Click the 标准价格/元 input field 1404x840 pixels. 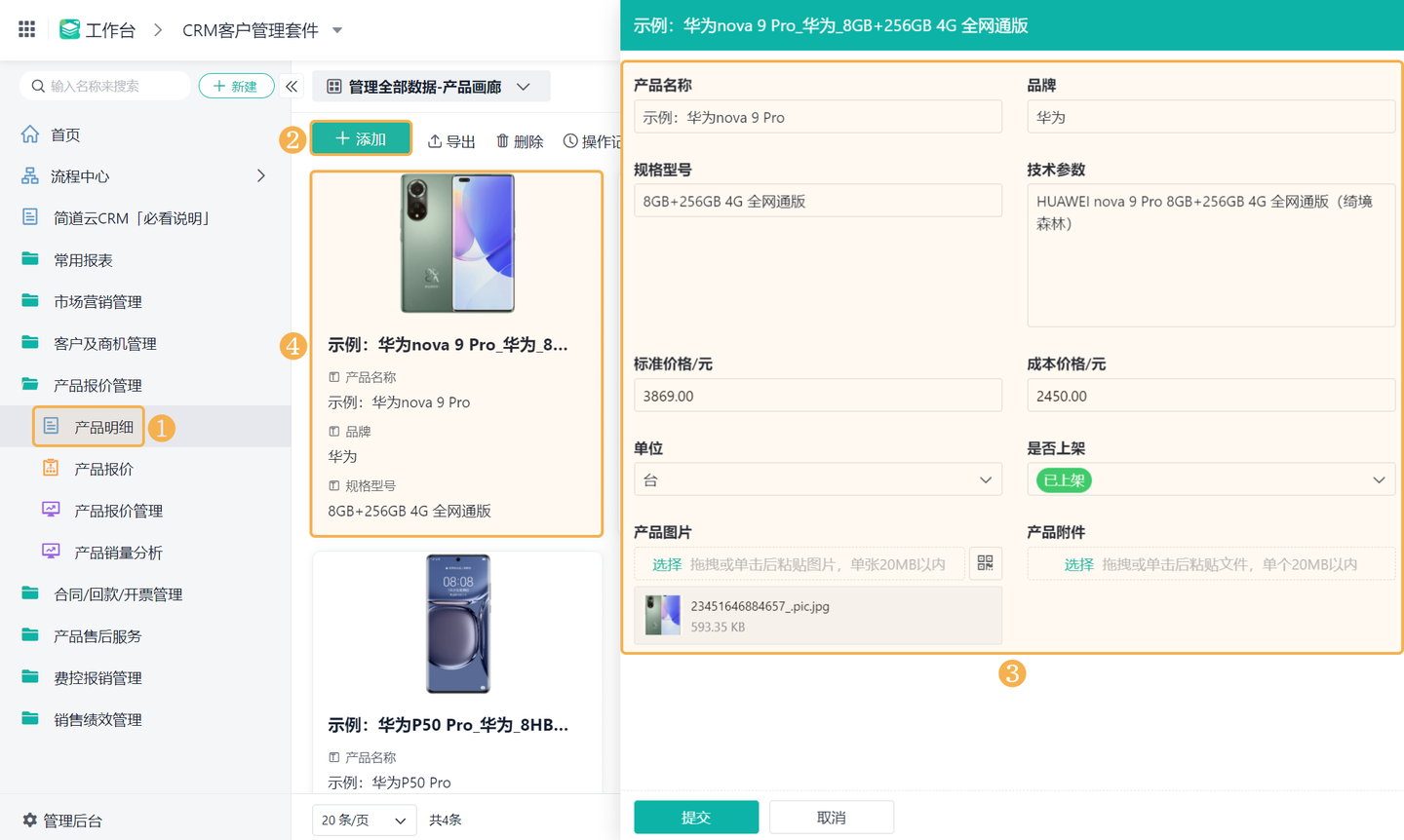818,396
